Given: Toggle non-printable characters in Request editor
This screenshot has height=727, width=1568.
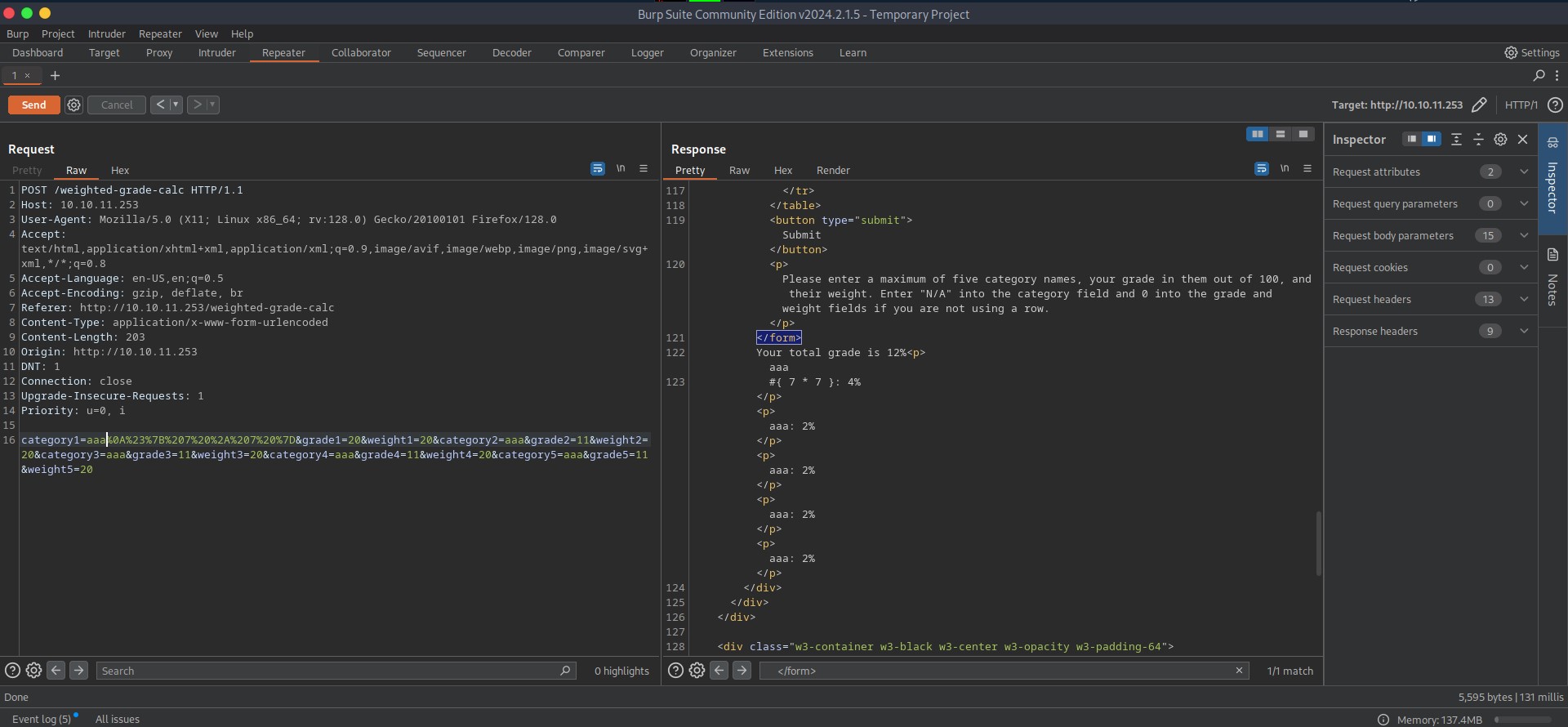Looking at the screenshot, I should tap(621, 168).
